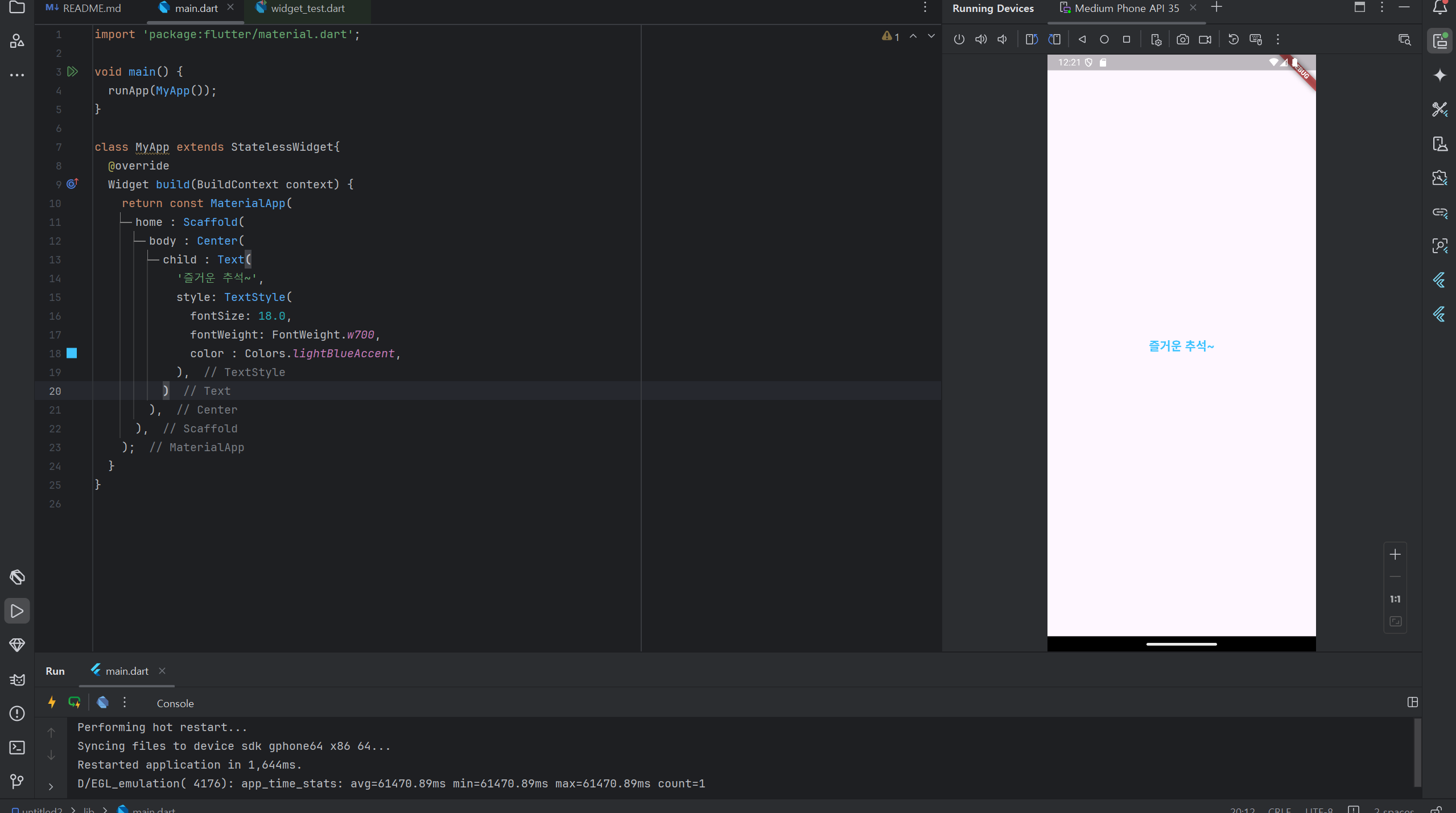This screenshot has height=813, width=1456.
Task: Toggle the console layout settings icon
Action: click(1412, 702)
